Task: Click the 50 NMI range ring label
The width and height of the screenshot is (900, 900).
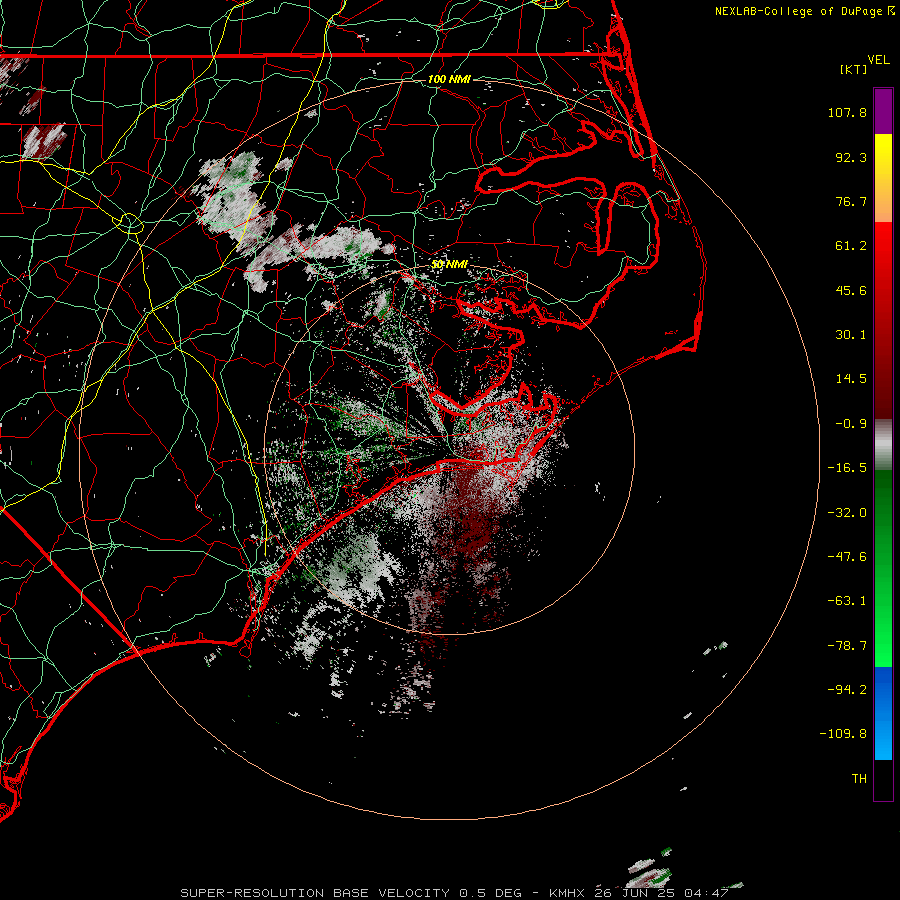Action: pos(449,264)
